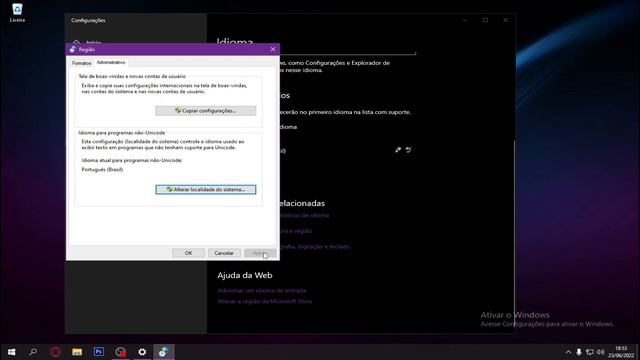The height and width of the screenshot is (360, 640).
Task: Click the Copiar configurações button
Action: 206,111
